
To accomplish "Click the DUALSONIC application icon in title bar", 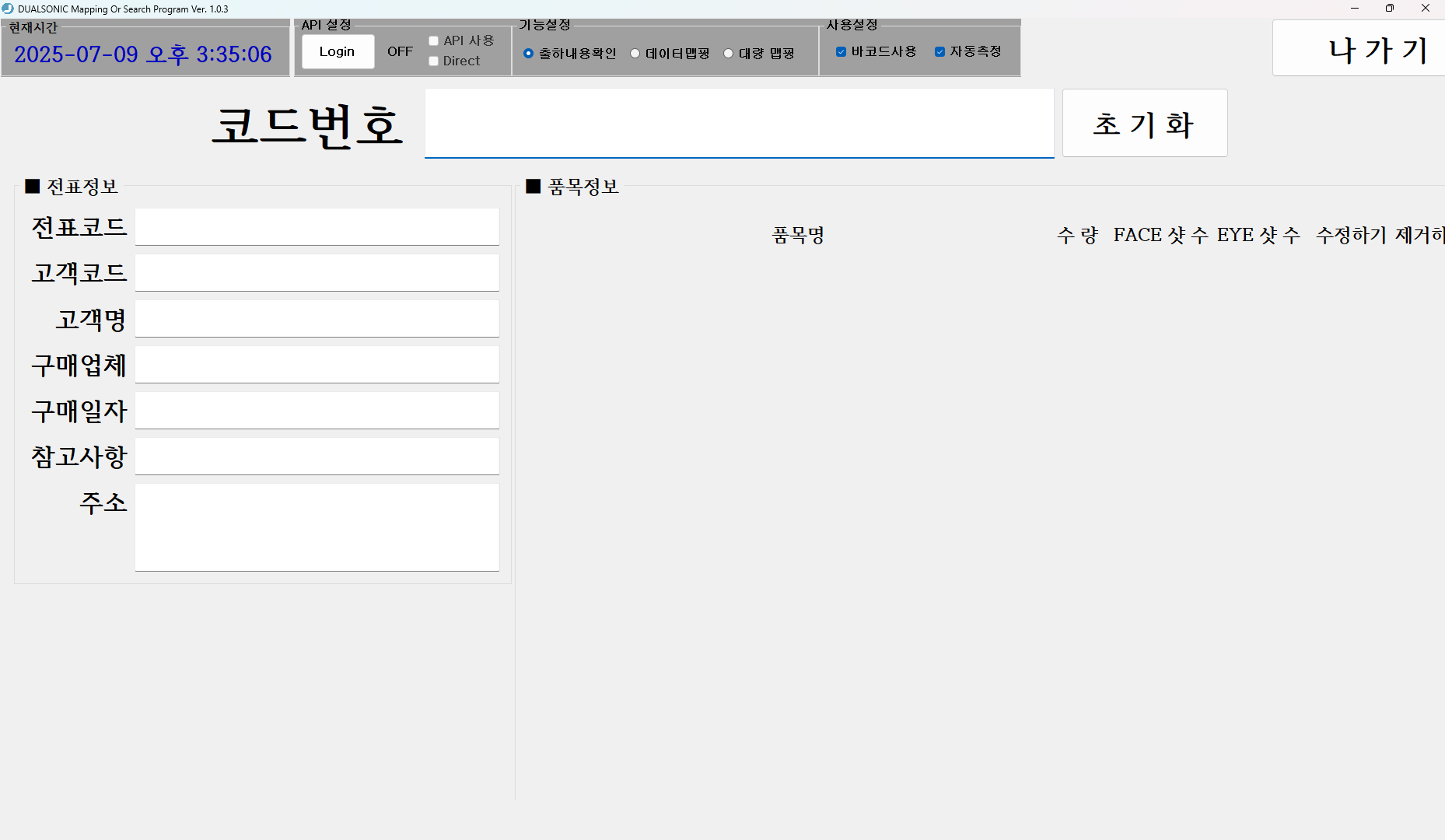I will pos(9,9).
